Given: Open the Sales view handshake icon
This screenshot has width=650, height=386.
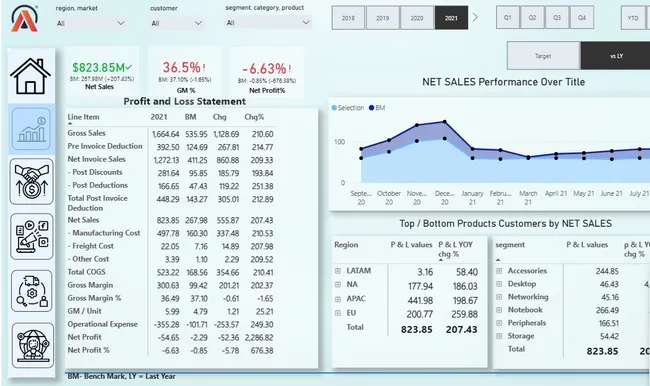Looking at the screenshot, I should tap(32, 181).
